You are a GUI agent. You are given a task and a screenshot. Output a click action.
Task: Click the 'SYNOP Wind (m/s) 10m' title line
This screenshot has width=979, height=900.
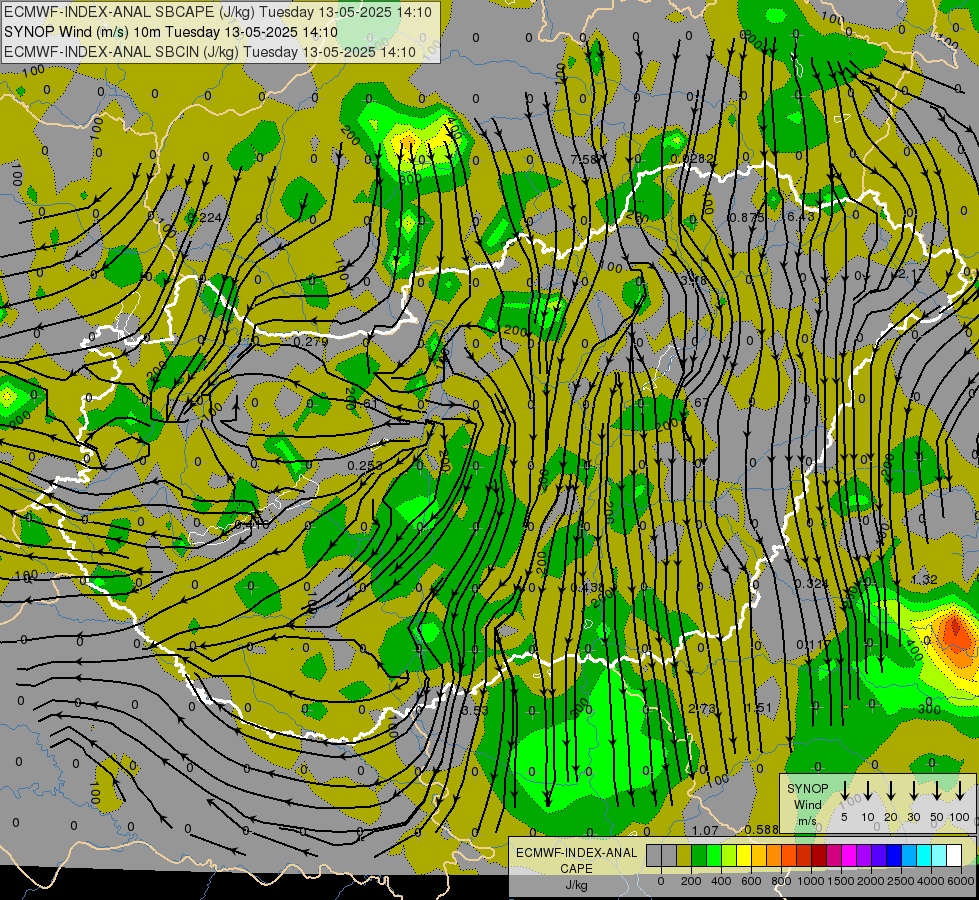point(170,32)
